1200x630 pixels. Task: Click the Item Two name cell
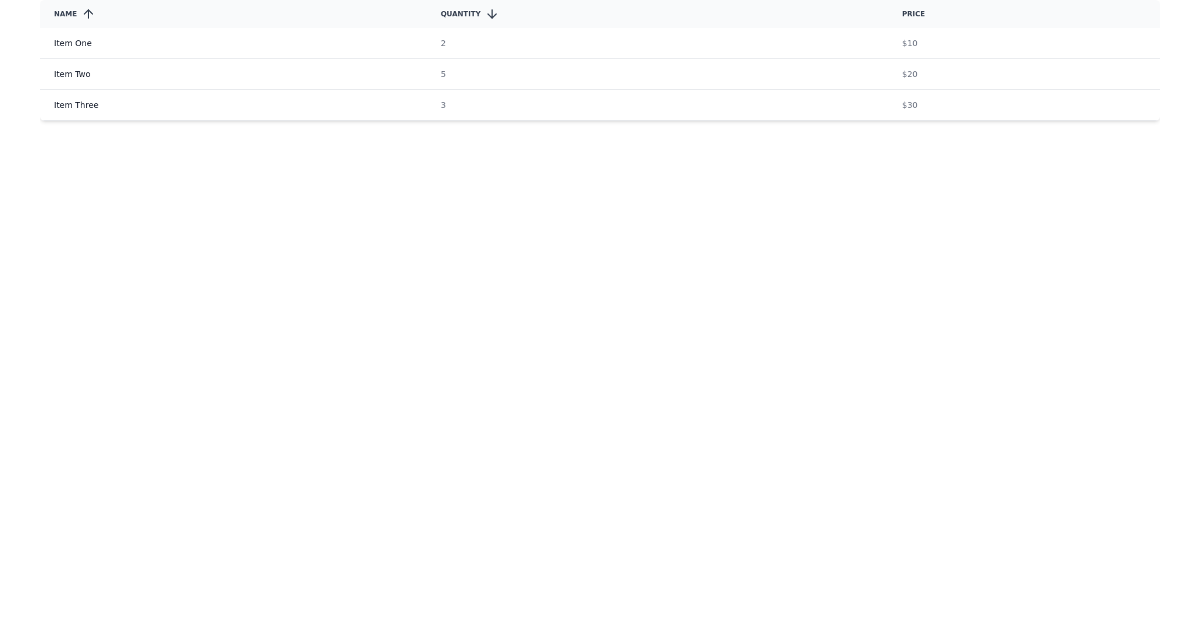tap(71, 74)
